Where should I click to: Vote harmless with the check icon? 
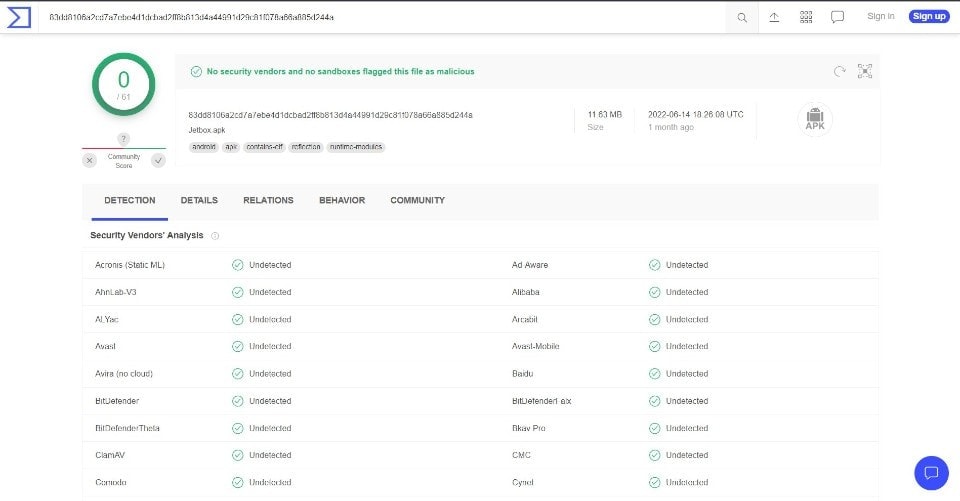(159, 160)
